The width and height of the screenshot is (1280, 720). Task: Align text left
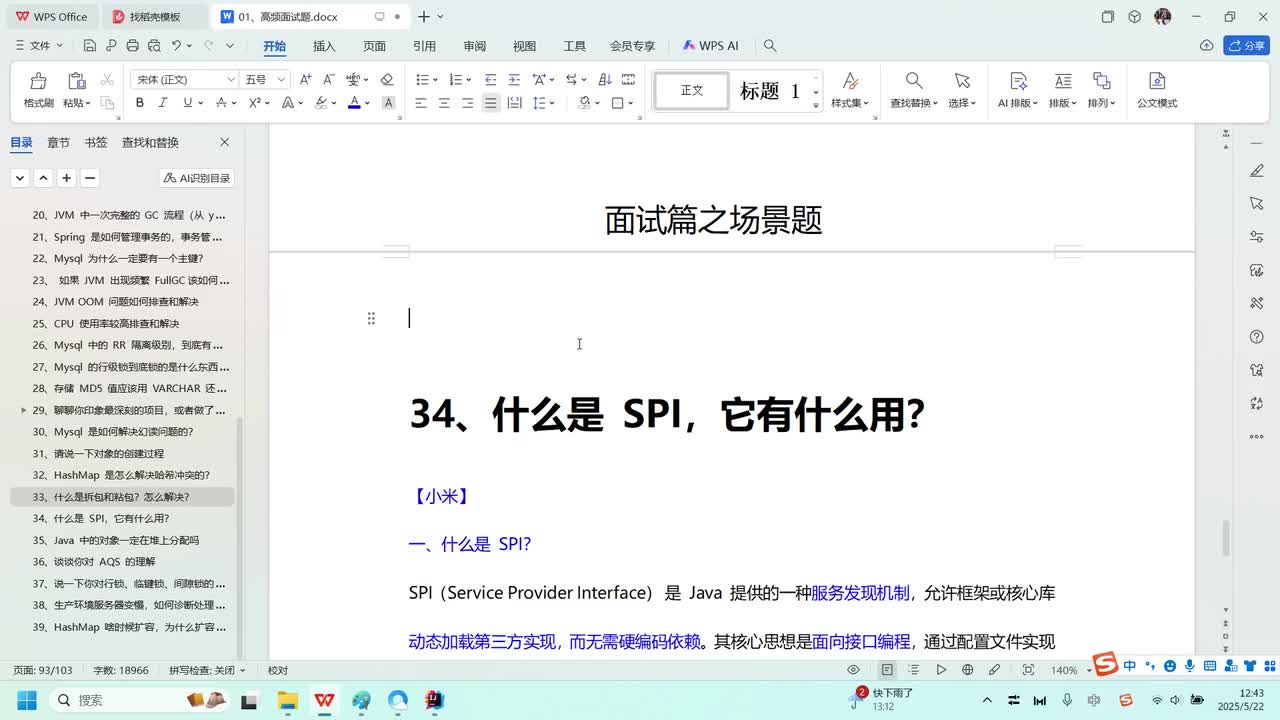tap(421, 103)
